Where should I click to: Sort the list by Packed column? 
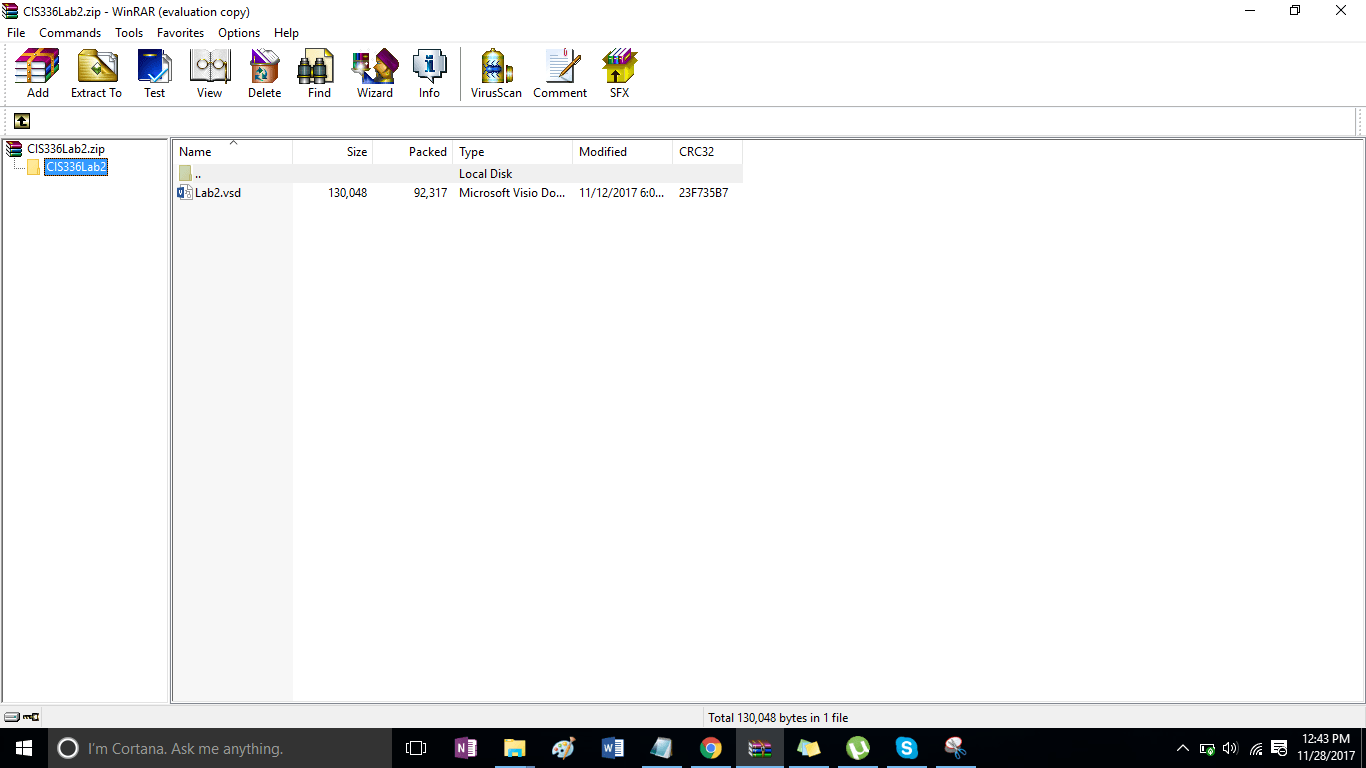(x=413, y=152)
